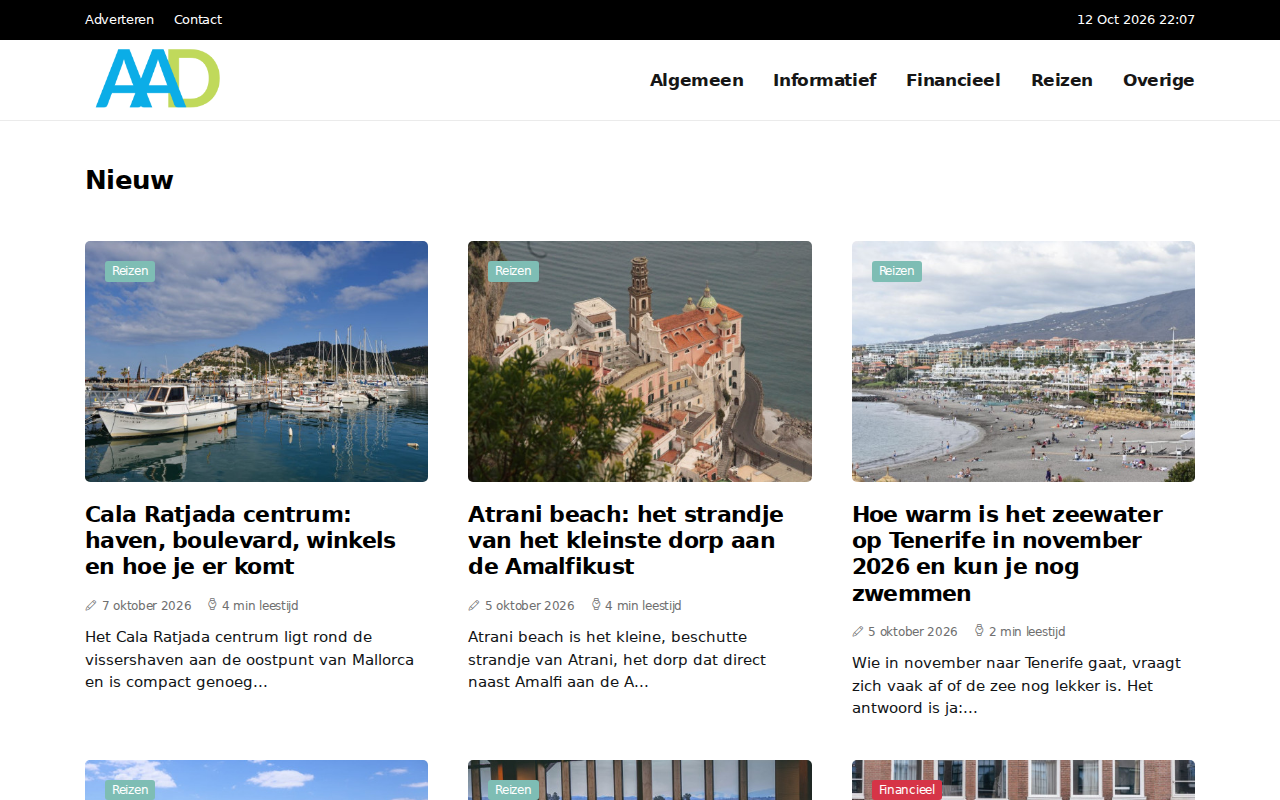Open the Tenerife beach thumbnail
Screen dimensions: 1280x800
tap(1023, 361)
